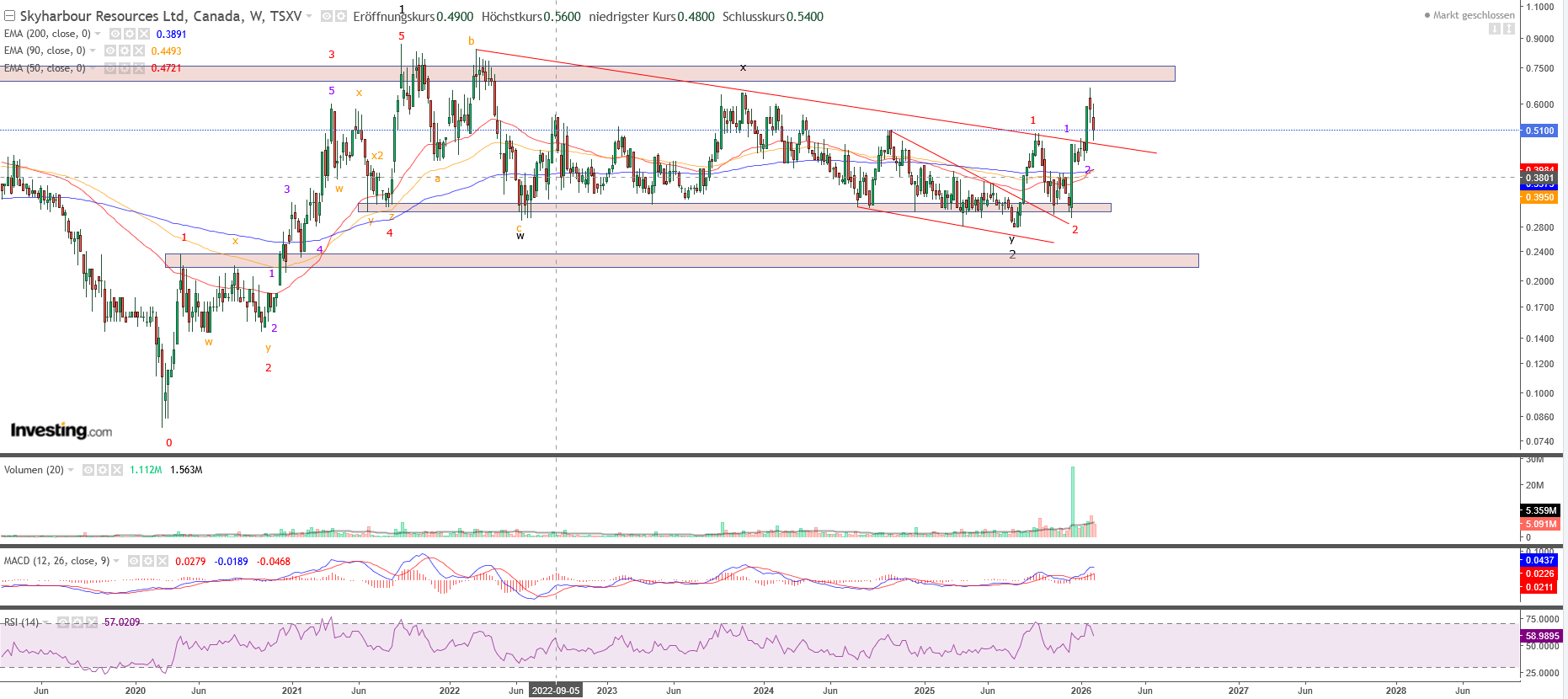
Task: Click the 2022-09-05 date marker on time axis
Action: 555,691
